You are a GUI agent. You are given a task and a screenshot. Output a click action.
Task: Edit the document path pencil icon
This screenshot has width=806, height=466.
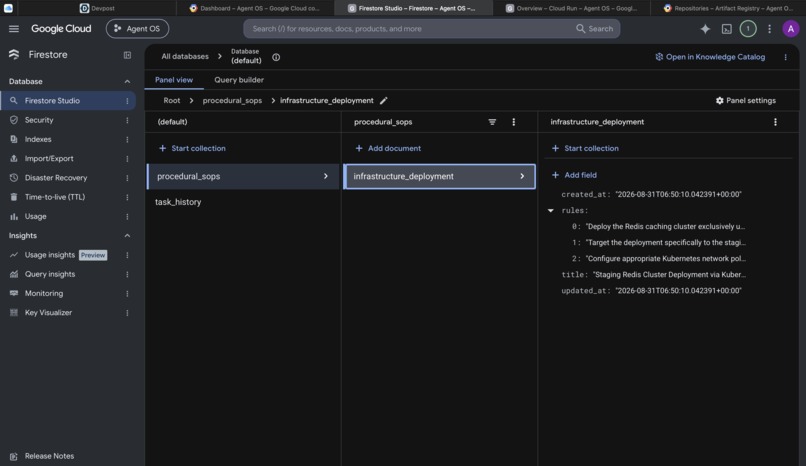pyautogui.click(x=383, y=101)
